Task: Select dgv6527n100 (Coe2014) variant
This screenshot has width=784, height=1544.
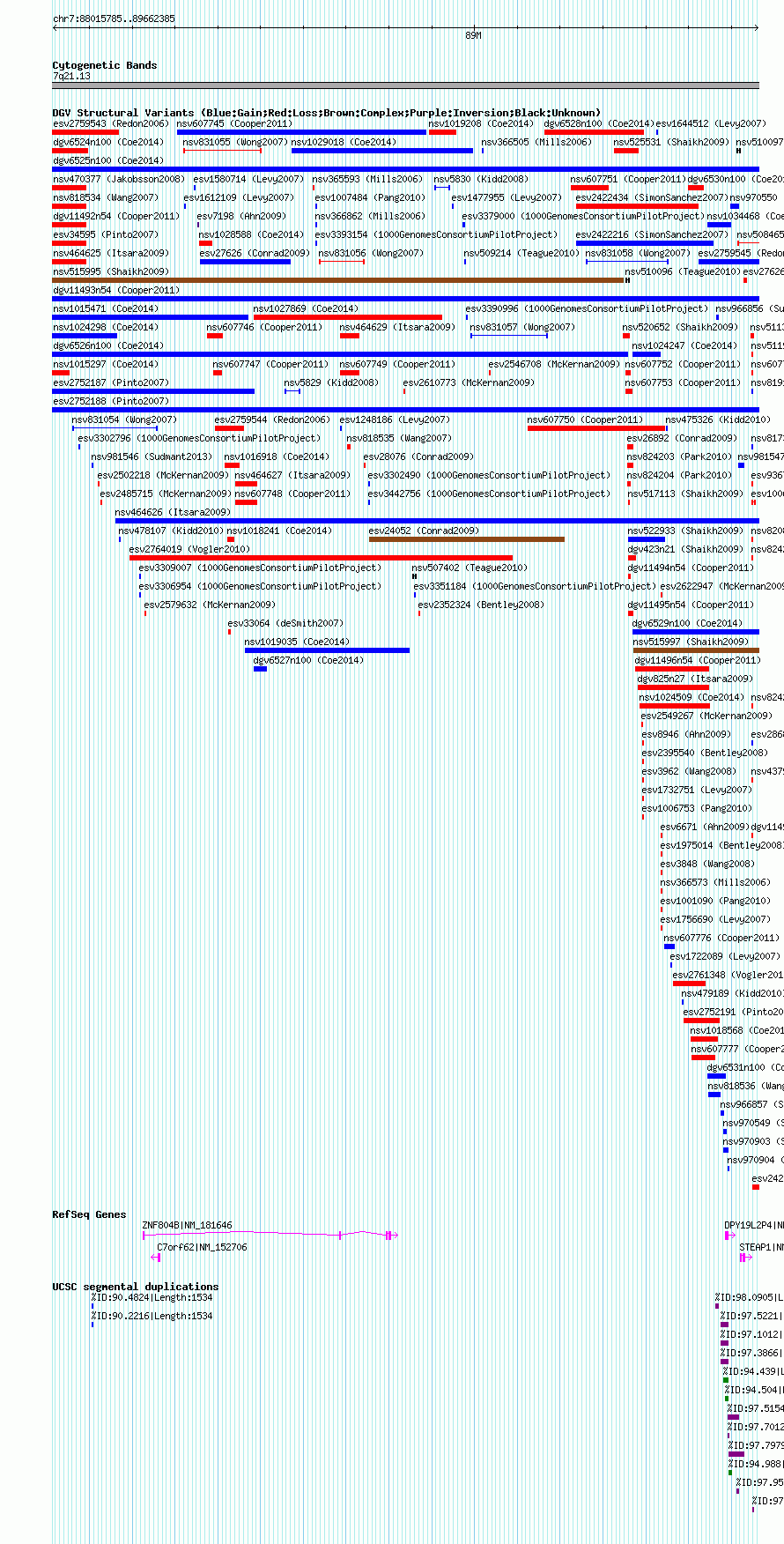Action: (308, 661)
